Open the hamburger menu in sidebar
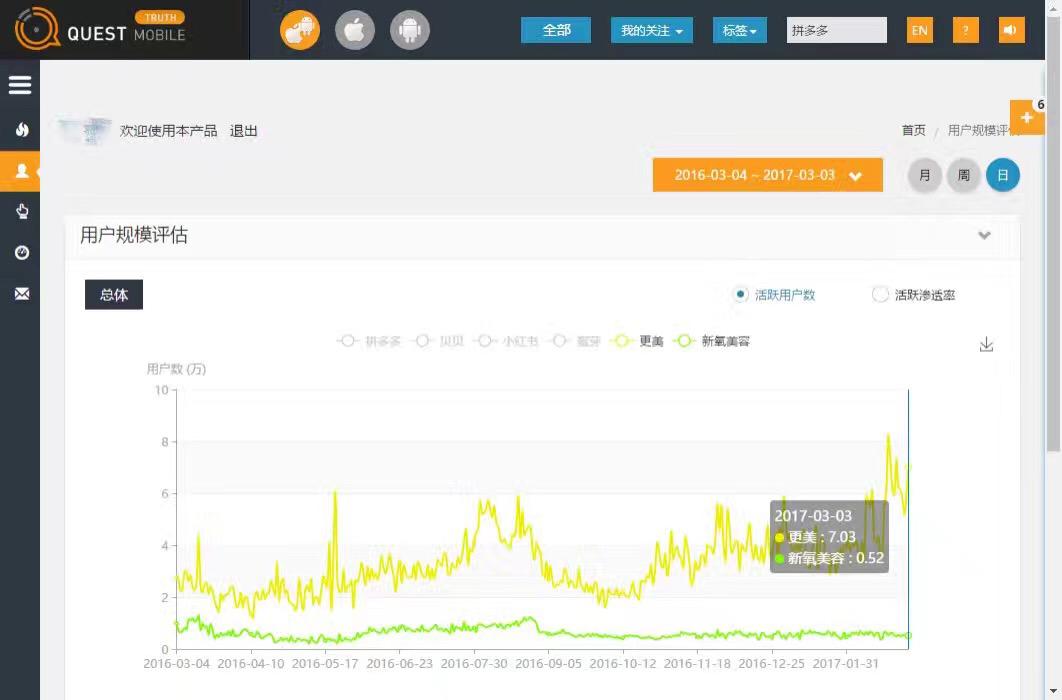 tap(20, 85)
